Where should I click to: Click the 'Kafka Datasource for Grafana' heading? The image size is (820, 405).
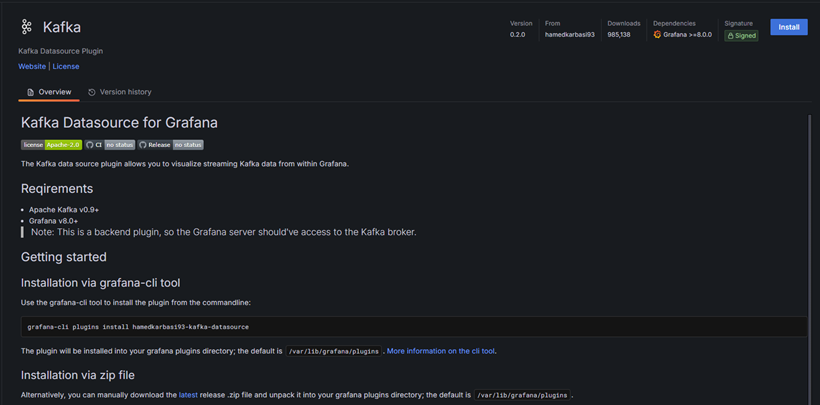119,123
